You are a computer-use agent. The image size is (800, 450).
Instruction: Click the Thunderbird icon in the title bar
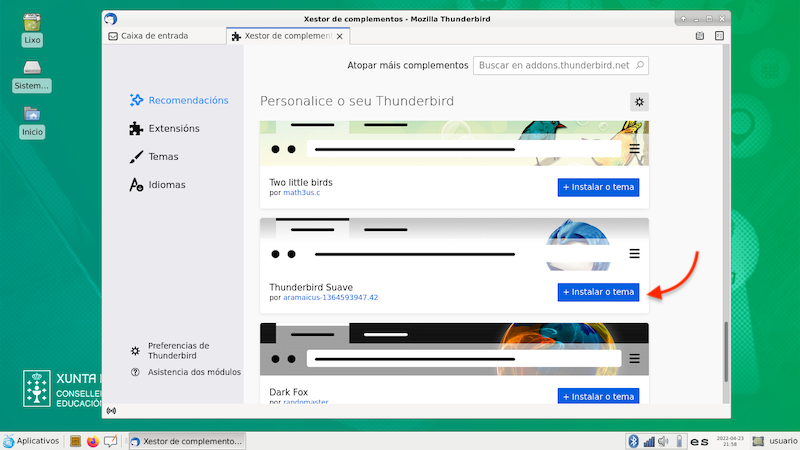111,19
